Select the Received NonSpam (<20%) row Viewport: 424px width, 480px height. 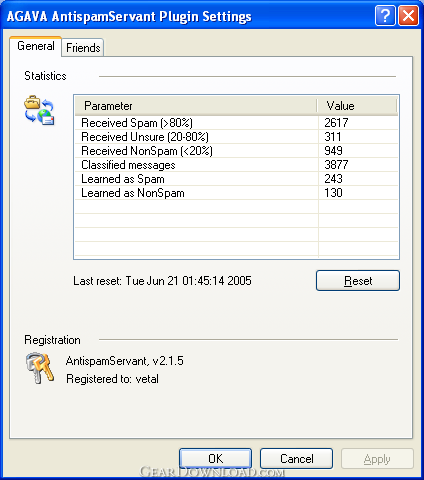(x=236, y=151)
